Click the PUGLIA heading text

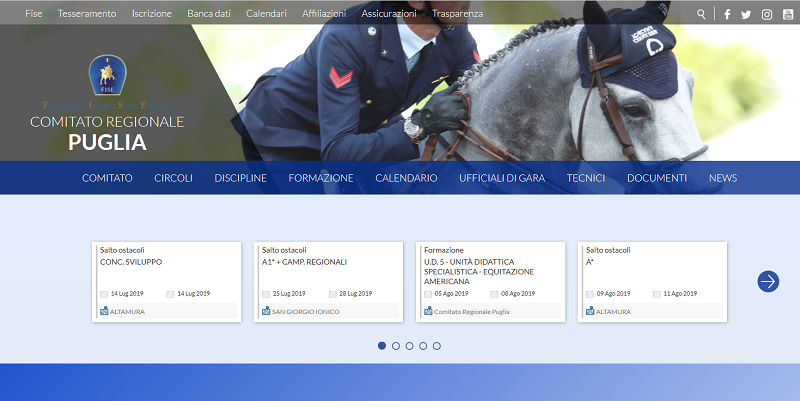tap(108, 142)
